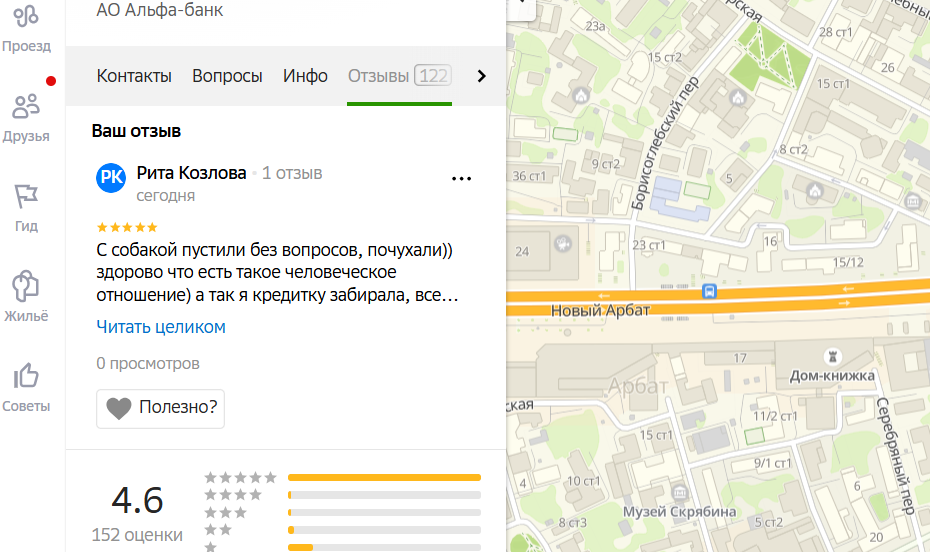The height and width of the screenshot is (552, 930).
Task: Click the five-star rating distribution bar
Action: point(384,477)
